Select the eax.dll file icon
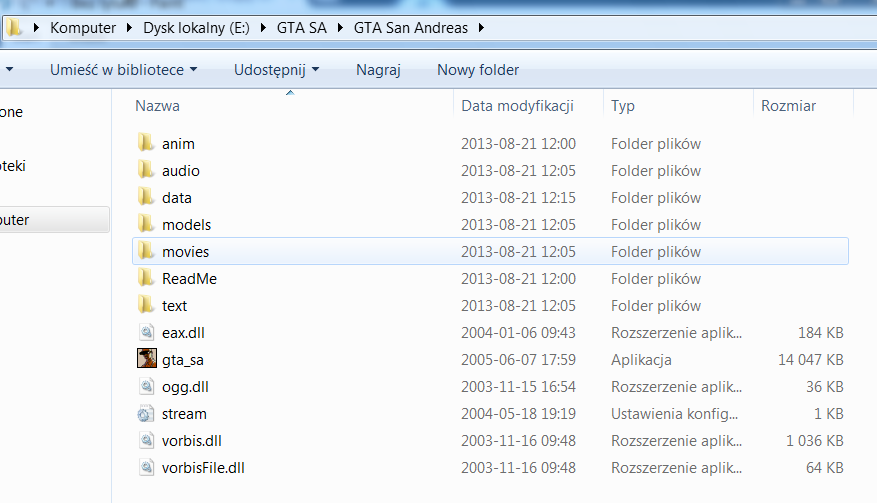877x503 pixels. click(147, 332)
